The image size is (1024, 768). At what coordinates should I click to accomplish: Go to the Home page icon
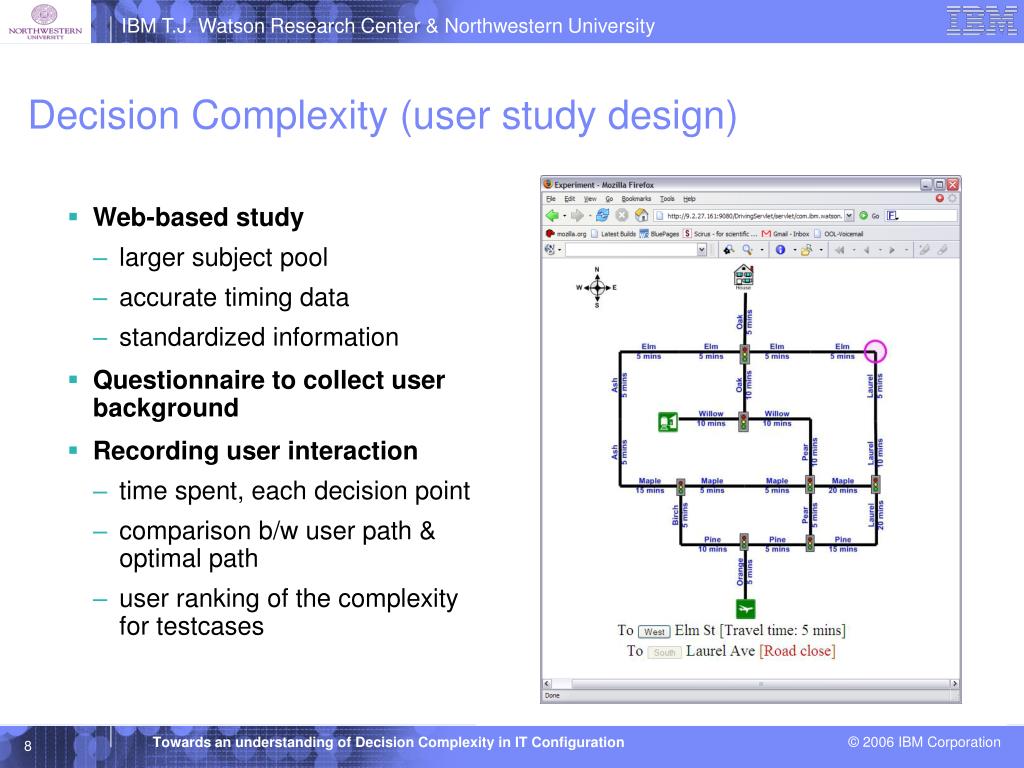tap(641, 215)
